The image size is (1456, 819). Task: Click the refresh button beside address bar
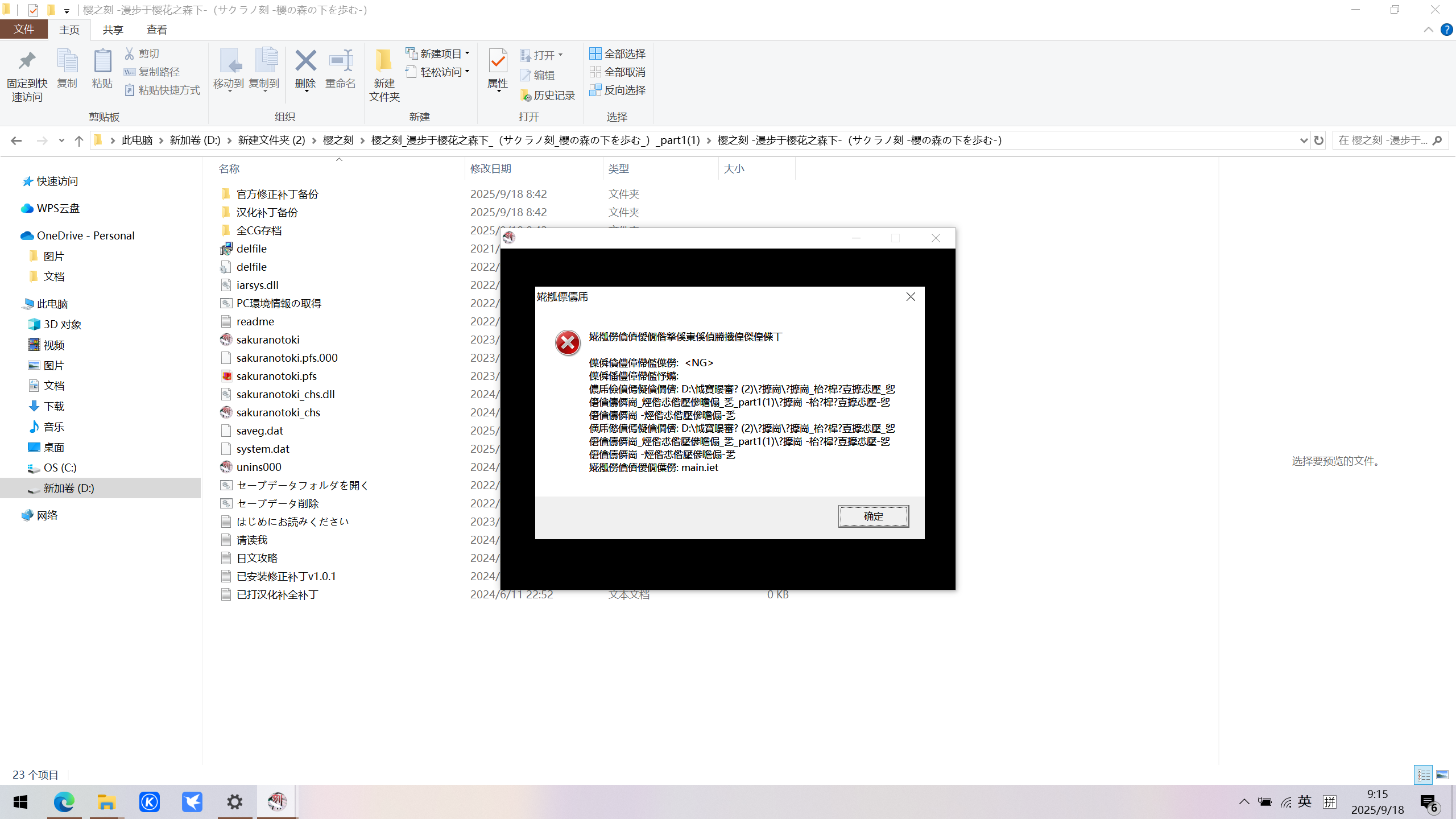1319,140
